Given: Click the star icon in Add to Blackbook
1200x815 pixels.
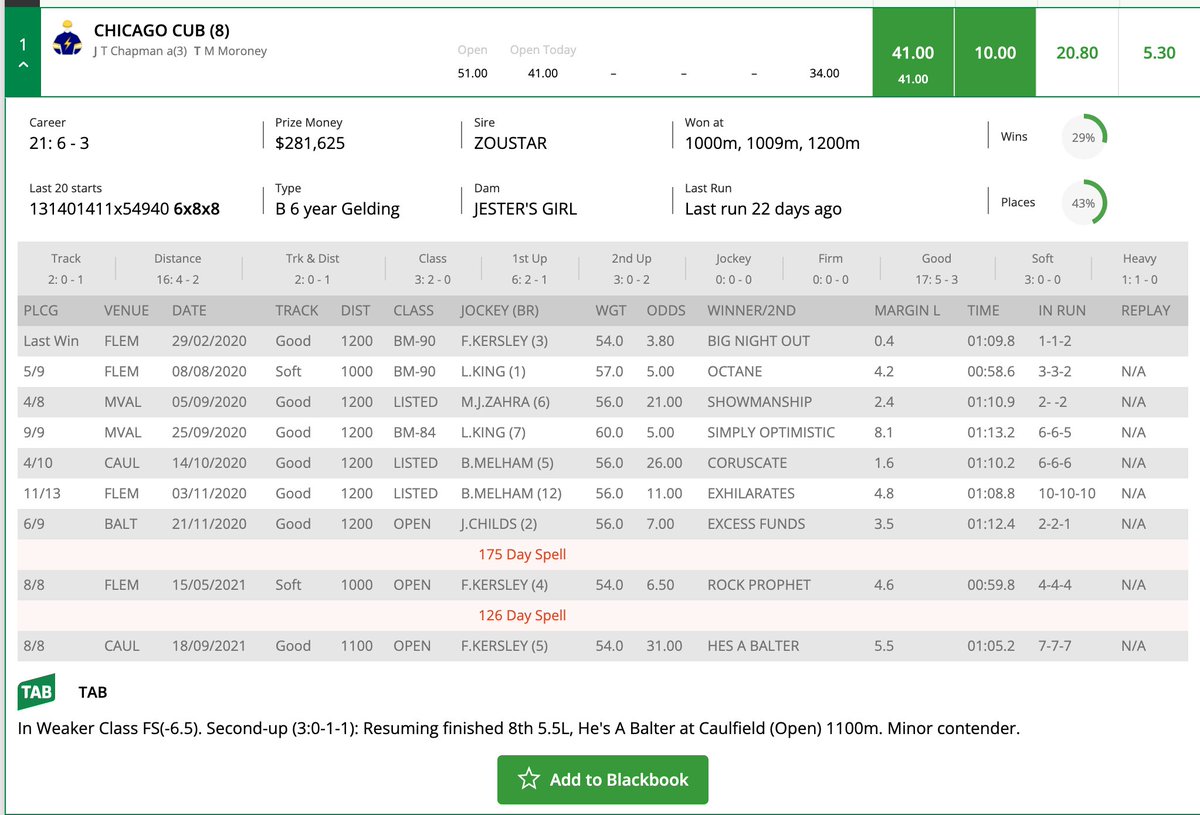Looking at the screenshot, I should 529,779.
